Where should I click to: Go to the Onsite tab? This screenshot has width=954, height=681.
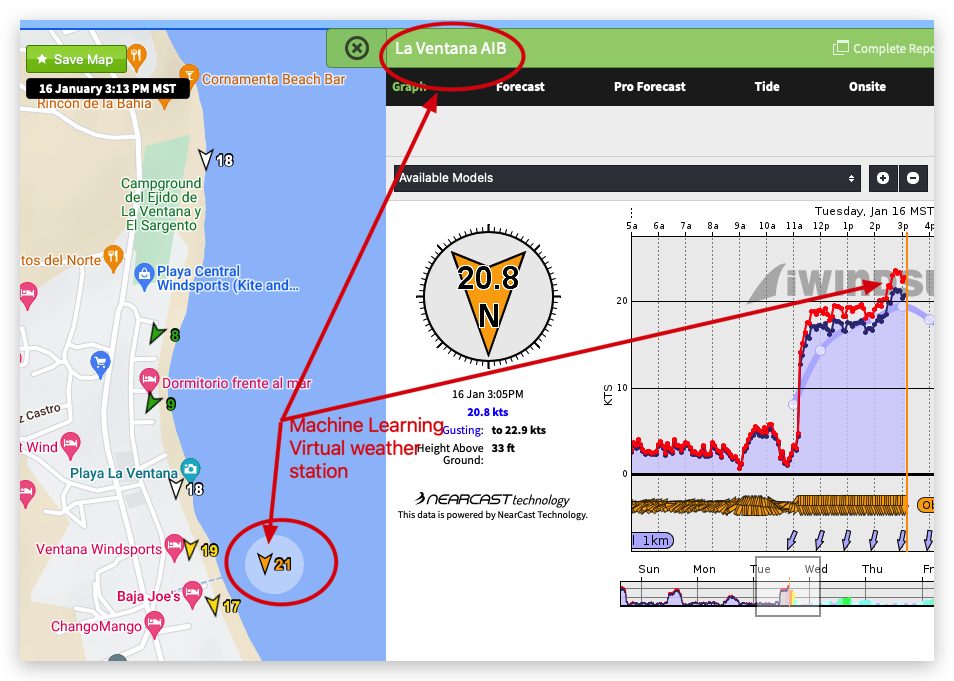[x=867, y=86]
